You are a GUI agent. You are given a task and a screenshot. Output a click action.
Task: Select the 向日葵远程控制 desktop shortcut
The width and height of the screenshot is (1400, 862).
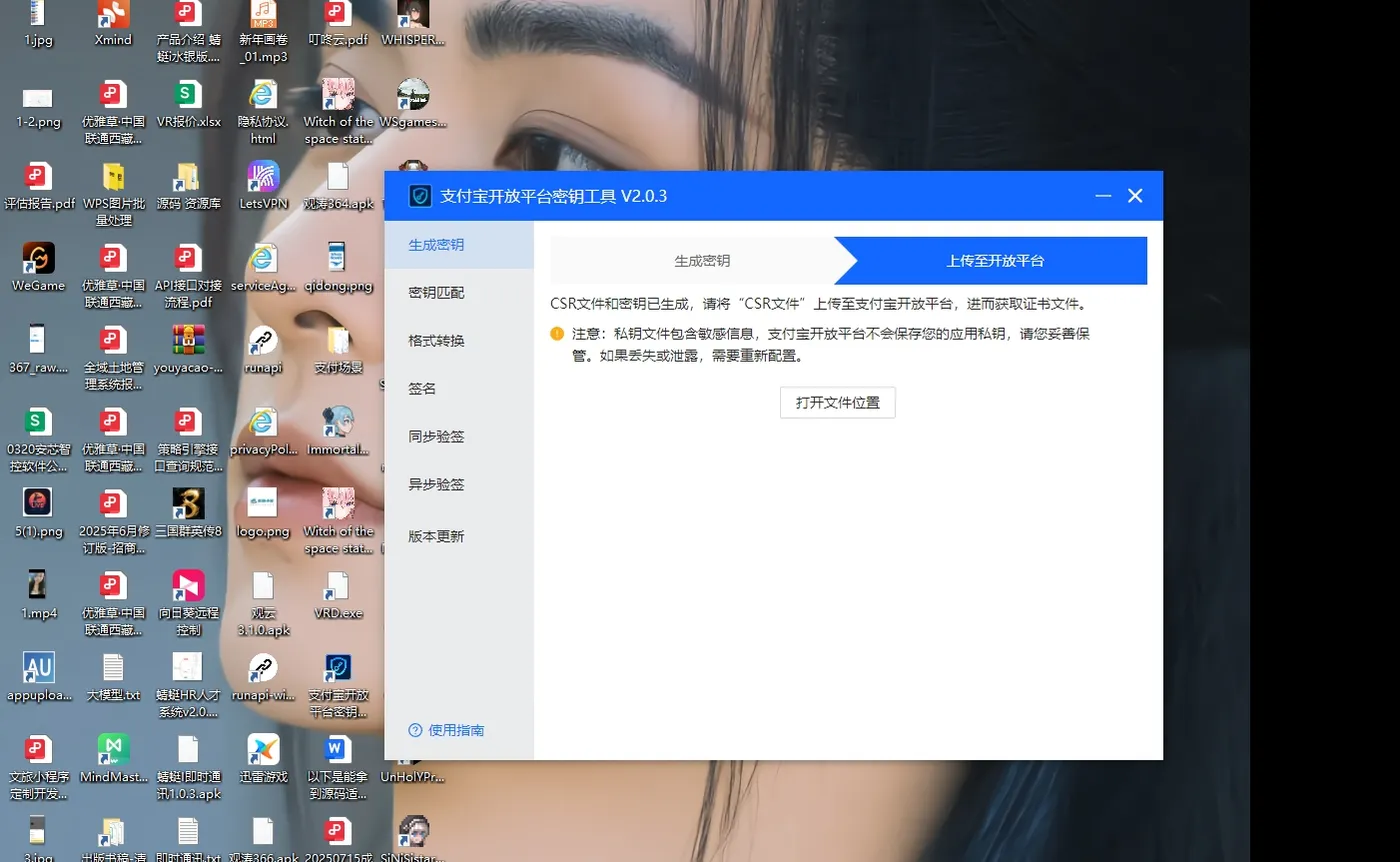coord(188,605)
